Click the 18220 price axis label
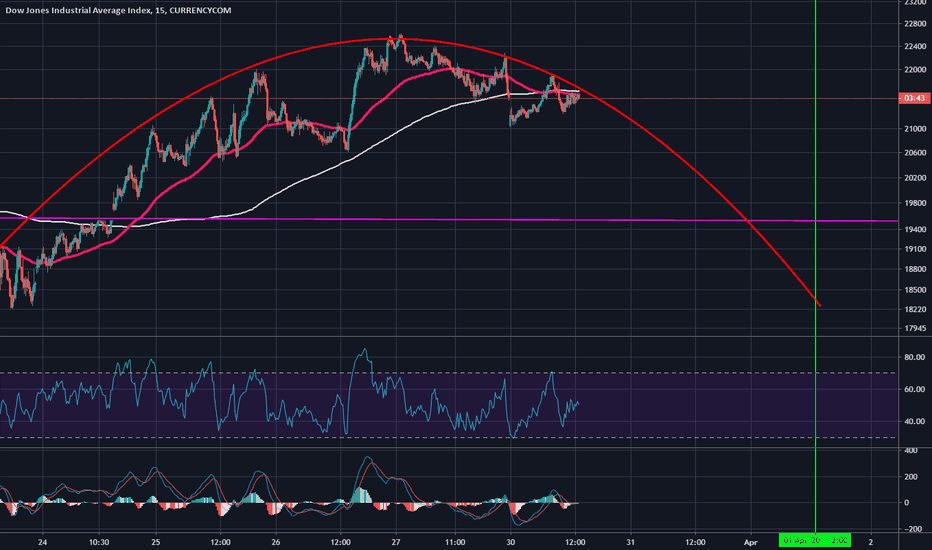Viewport: 932px width, 550px height. pos(915,309)
